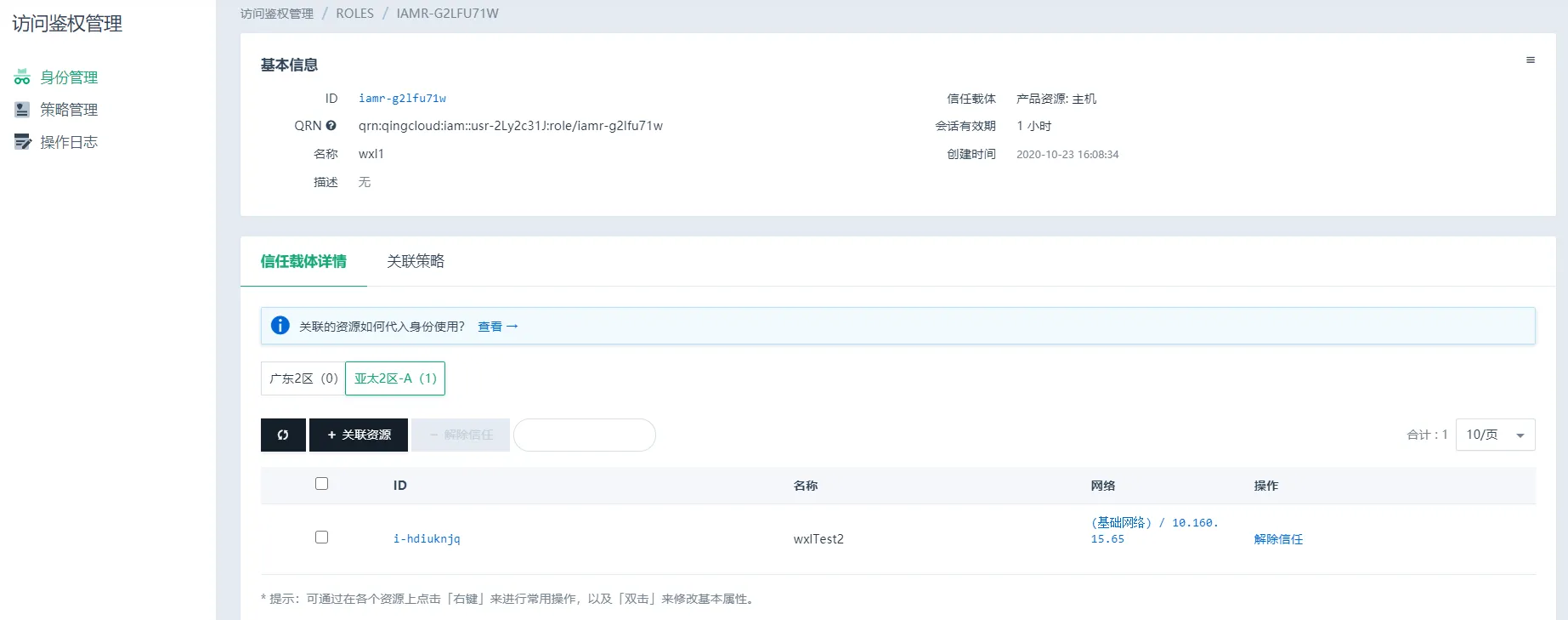Select 亚太2区-A (1) zone tab

click(395, 378)
